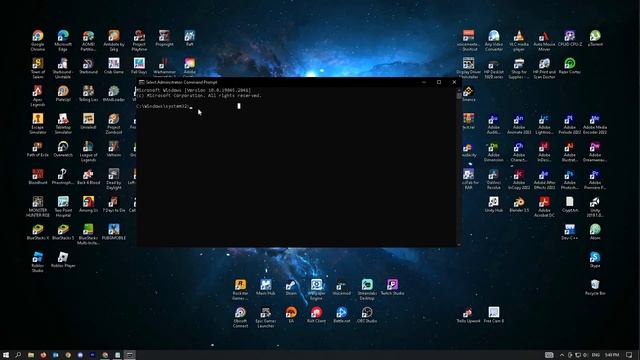
Task: Select the Any Video Converter desktop icon
Action: [493, 40]
